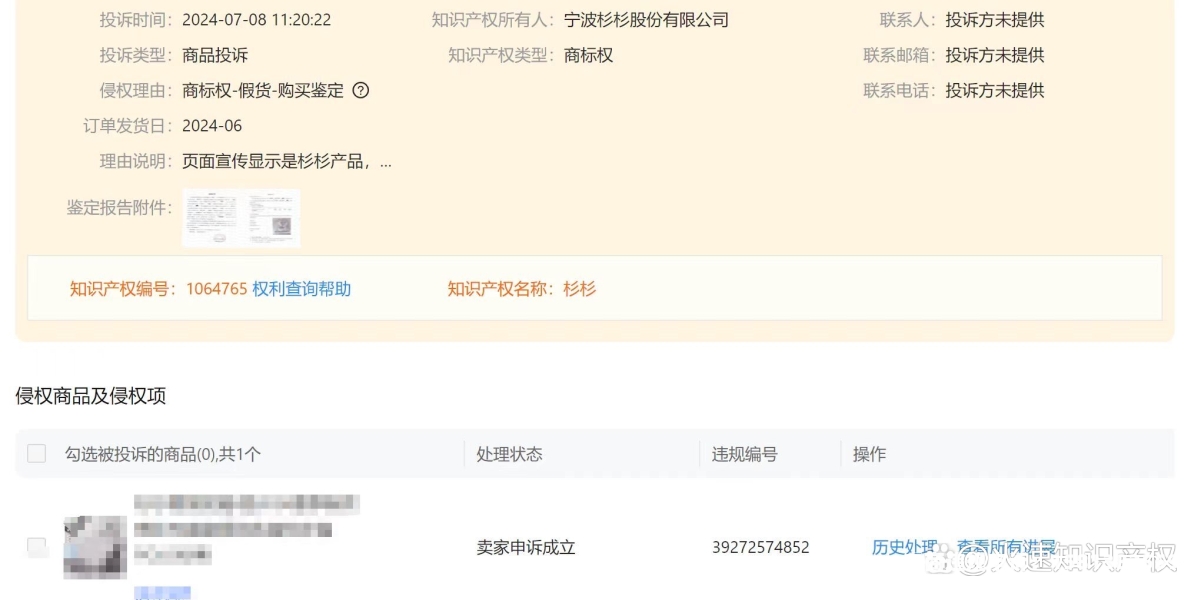Viewport: 1201px width, 600px height.
Task: Click the 处理状态 column header
Action: point(510,454)
